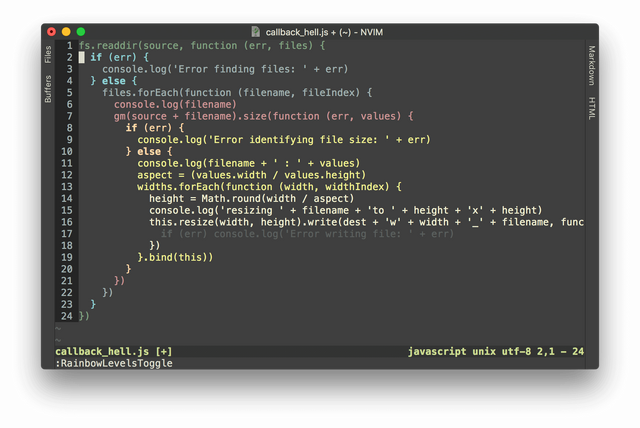
Task: Click 'unix' file format in status line
Action: point(484,352)
